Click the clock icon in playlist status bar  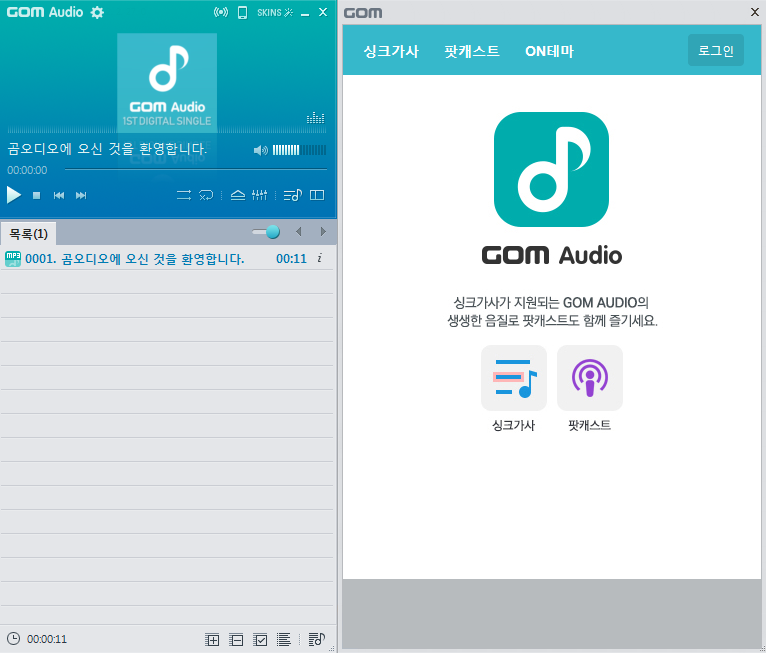pyautogui.click(x=13, y=639)
